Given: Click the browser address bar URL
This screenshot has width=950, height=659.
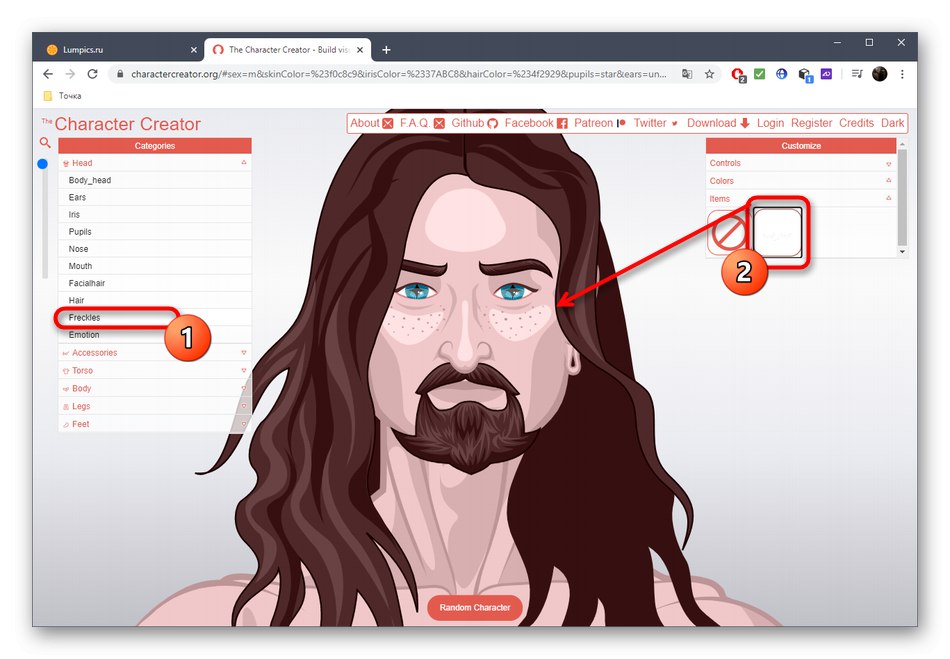Looking at the screenshot, I should [398, 74].
